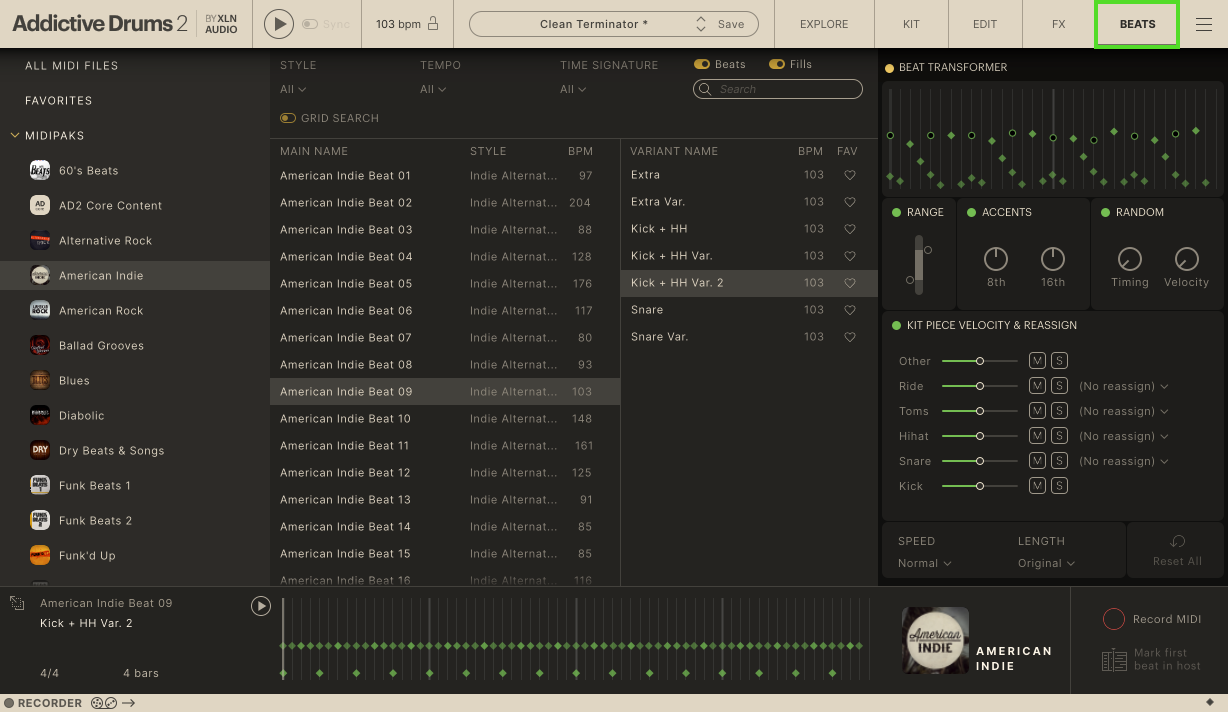Open the Style filter dropdown
Viewport: 1228px width, 712px height.
(293, 89)
